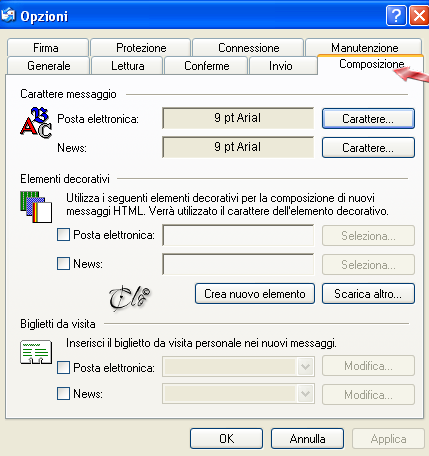The image size is (429, 456).
Task: Enable News checkbox under Elementi decorativi
Action: [63, 264]
